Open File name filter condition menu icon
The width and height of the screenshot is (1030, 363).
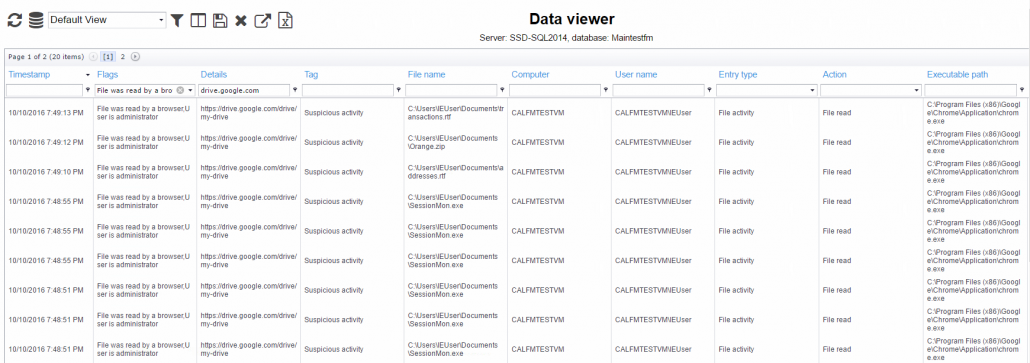click(503, 90)
